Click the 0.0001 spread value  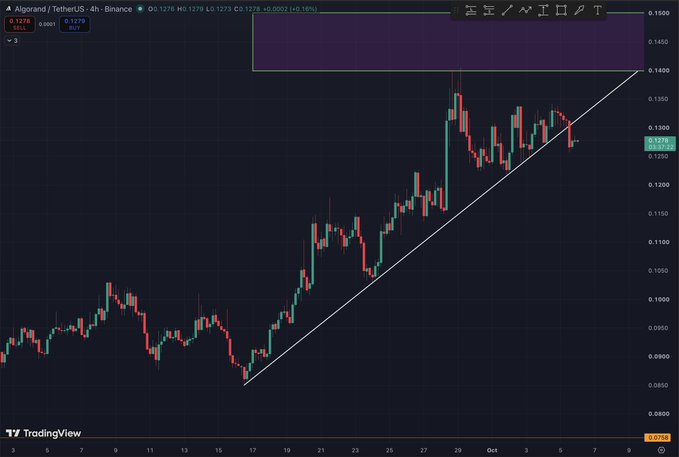point(47,25)
